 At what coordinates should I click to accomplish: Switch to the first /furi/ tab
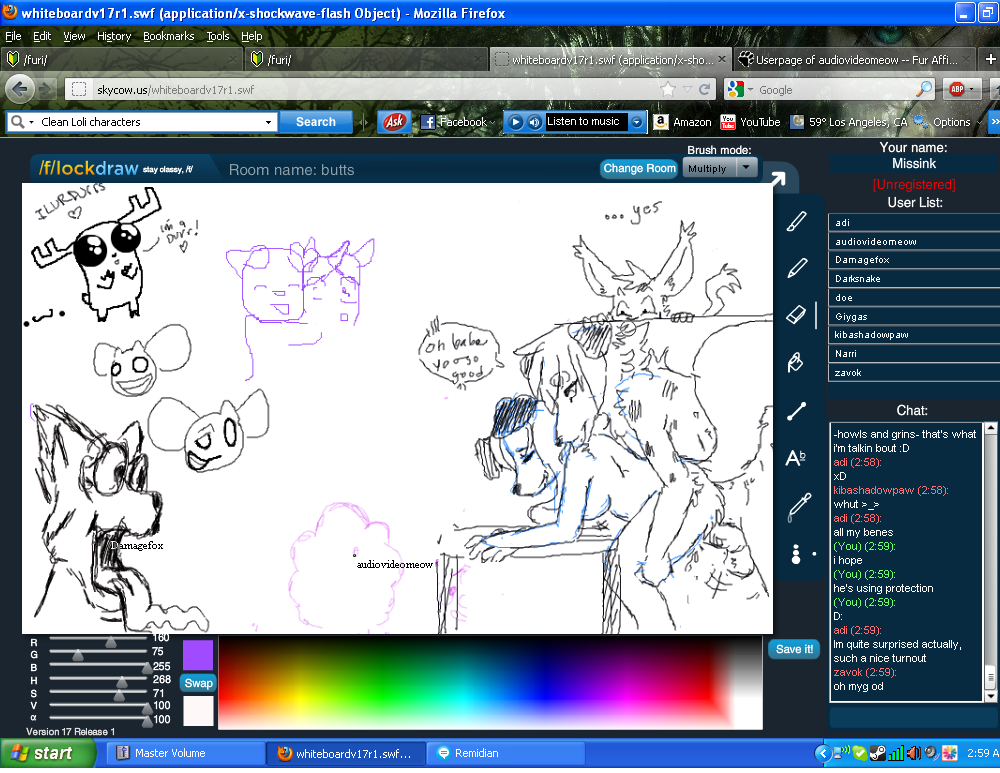122,59
